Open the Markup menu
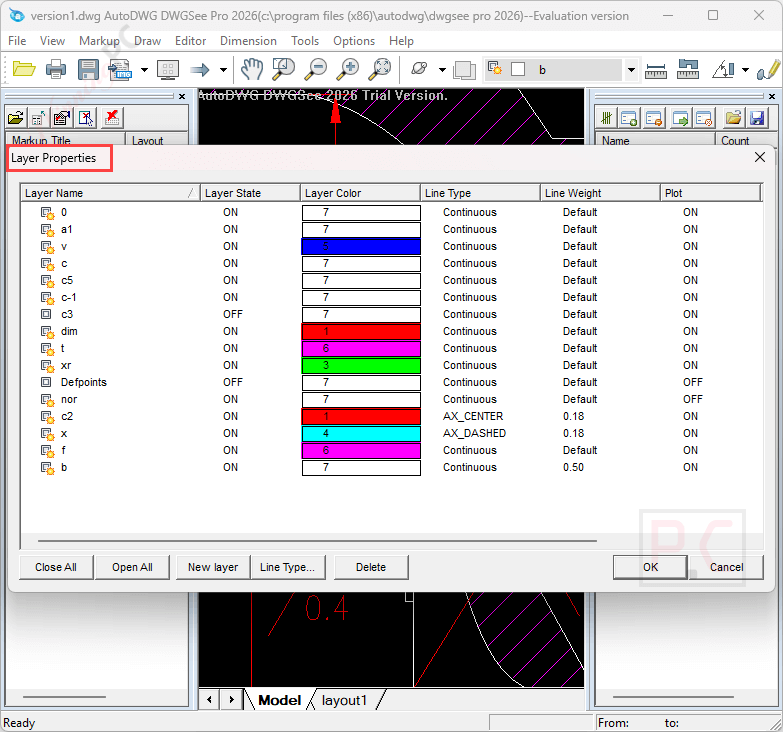Screen dimensions: 783x732 tap(99, 41)
